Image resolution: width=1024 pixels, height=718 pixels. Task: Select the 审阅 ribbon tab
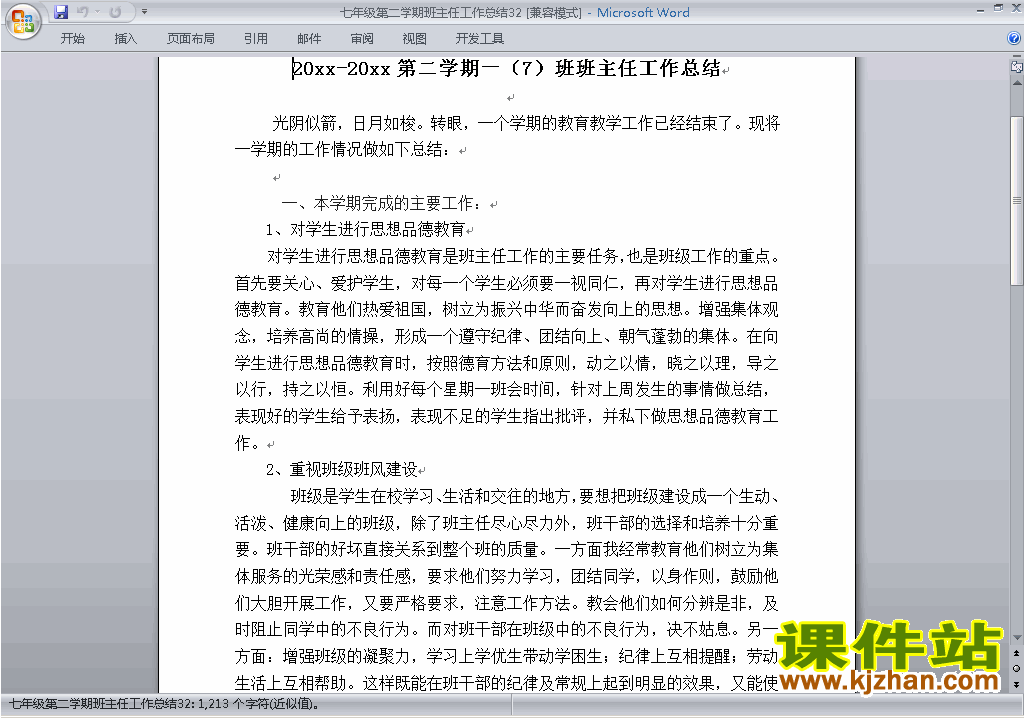tap(362, 39)
